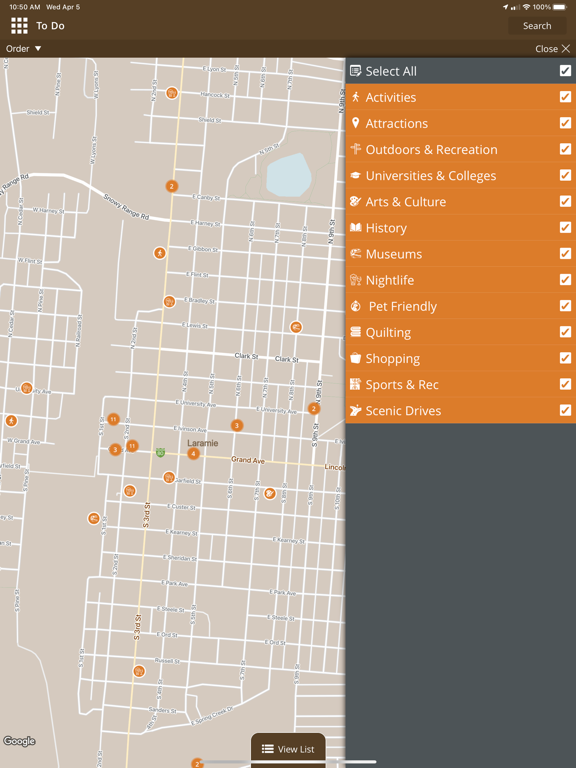Click the Attractions map pin icon
This screenshot has height=768, width=576.
tap(356, 123)
